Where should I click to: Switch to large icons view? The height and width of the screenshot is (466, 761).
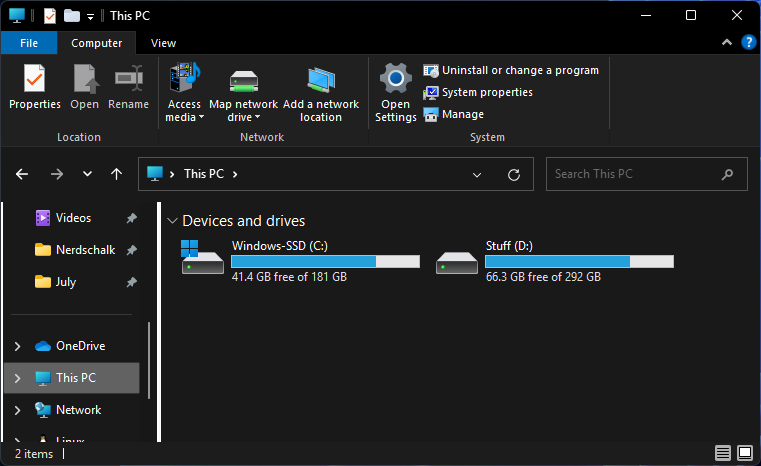(743, 454)
